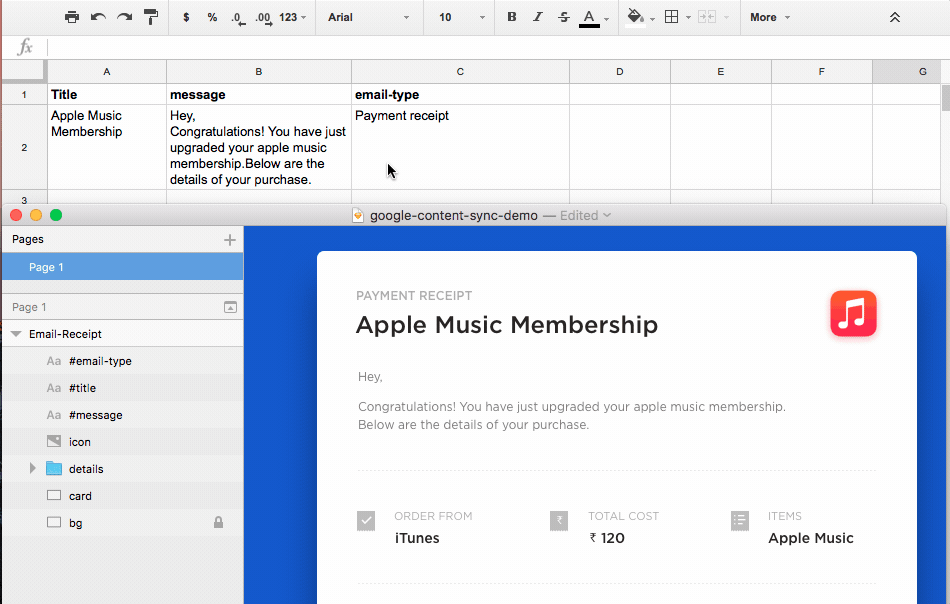Viewport: 950px width, 604px height.
Task: Select the 'Apple Music Membership' spreadsheet cell
Action: 107,147
